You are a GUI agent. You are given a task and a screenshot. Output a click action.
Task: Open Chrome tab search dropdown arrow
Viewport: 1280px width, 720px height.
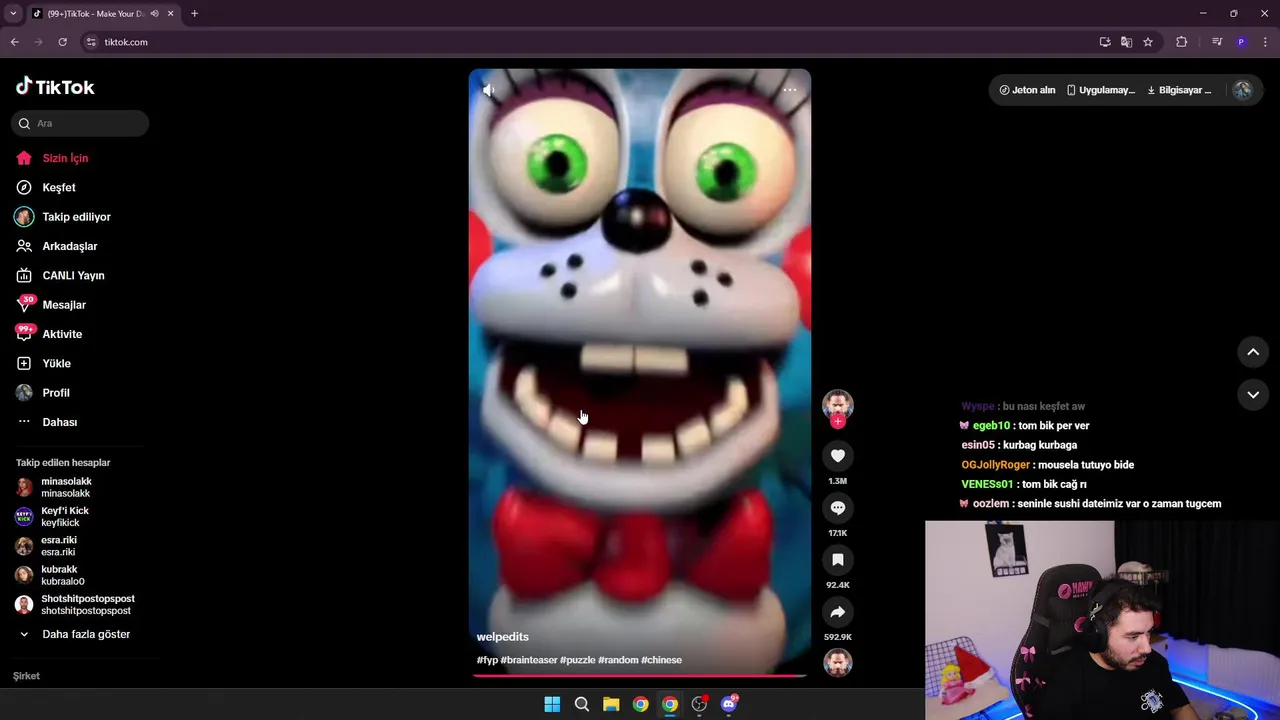click(x=13, y=14)
